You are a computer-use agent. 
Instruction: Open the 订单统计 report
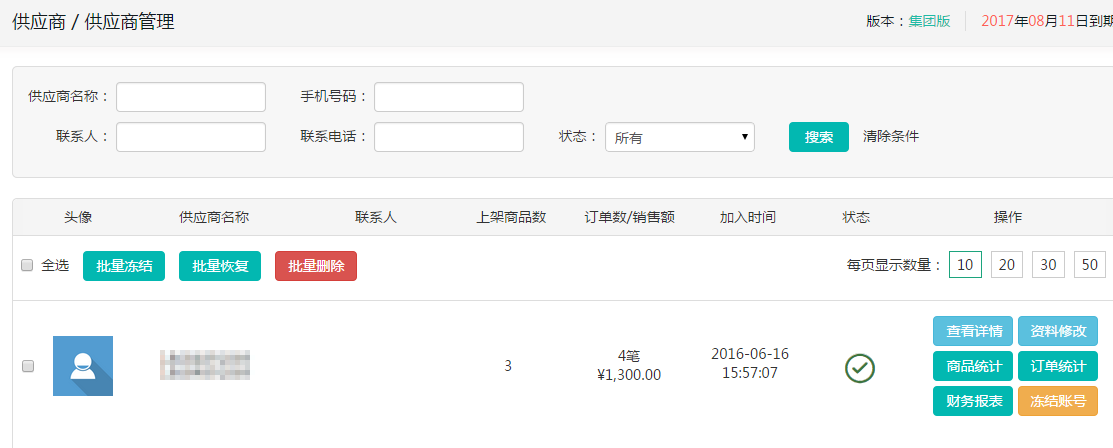pos(1058,366)
